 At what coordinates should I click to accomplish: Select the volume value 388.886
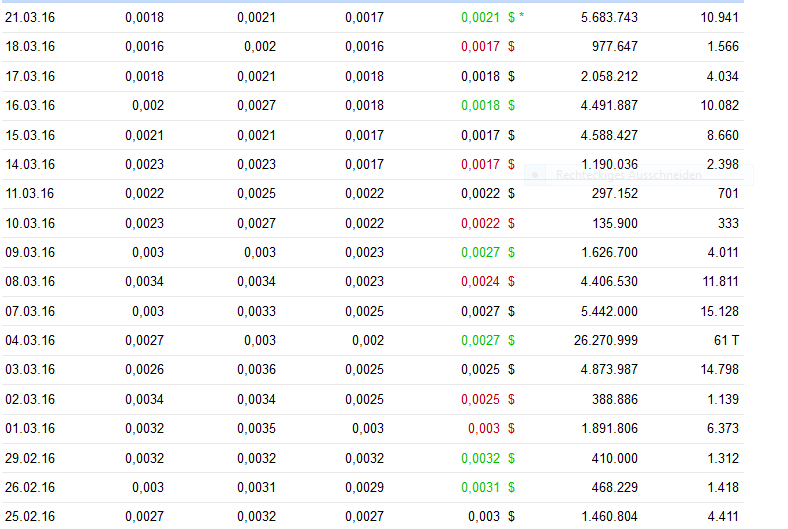click(x=615, y=399)
